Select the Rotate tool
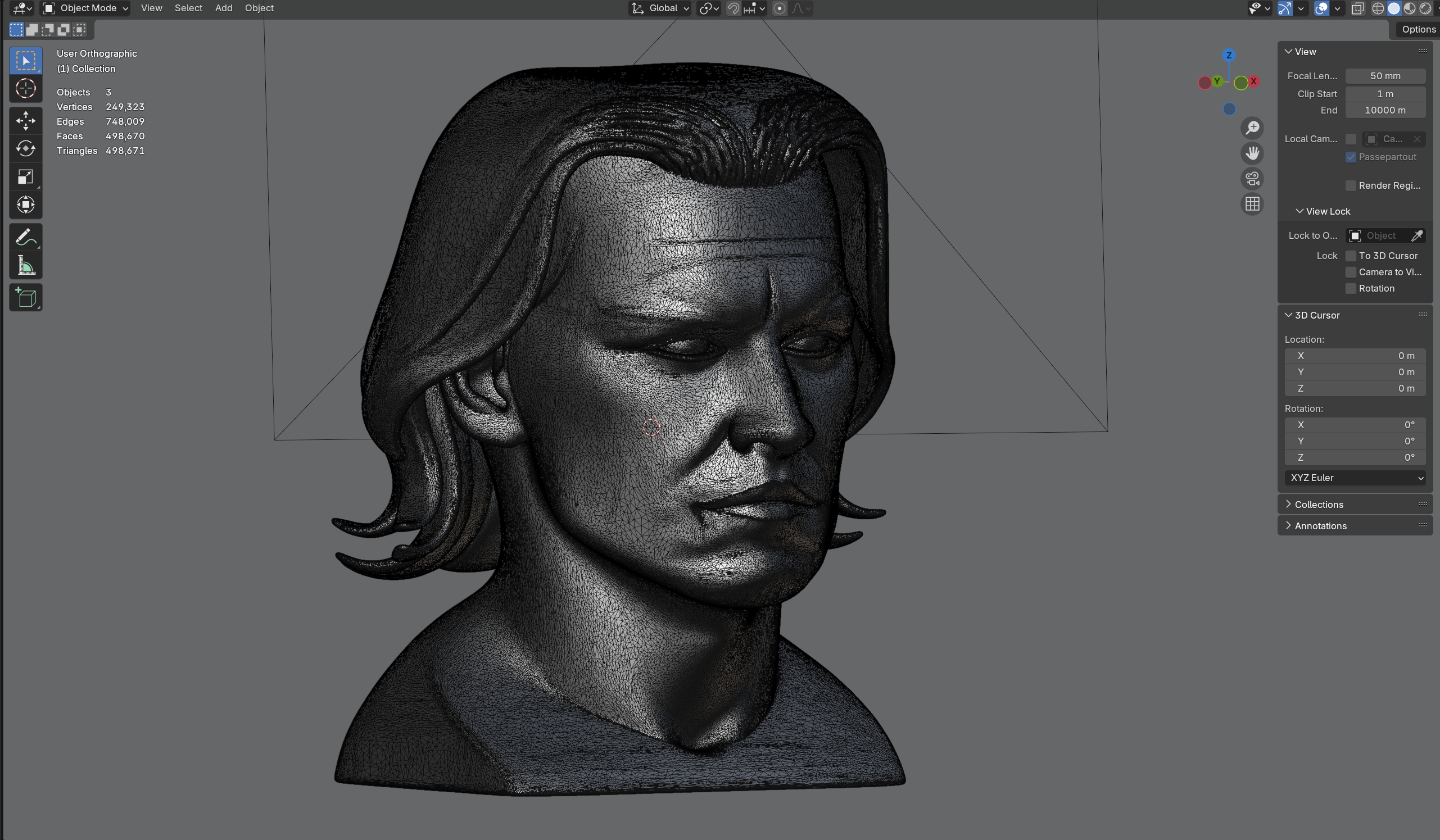Image resolution: width=1440 pixels, height=840 pixels. tap(26, 148)
